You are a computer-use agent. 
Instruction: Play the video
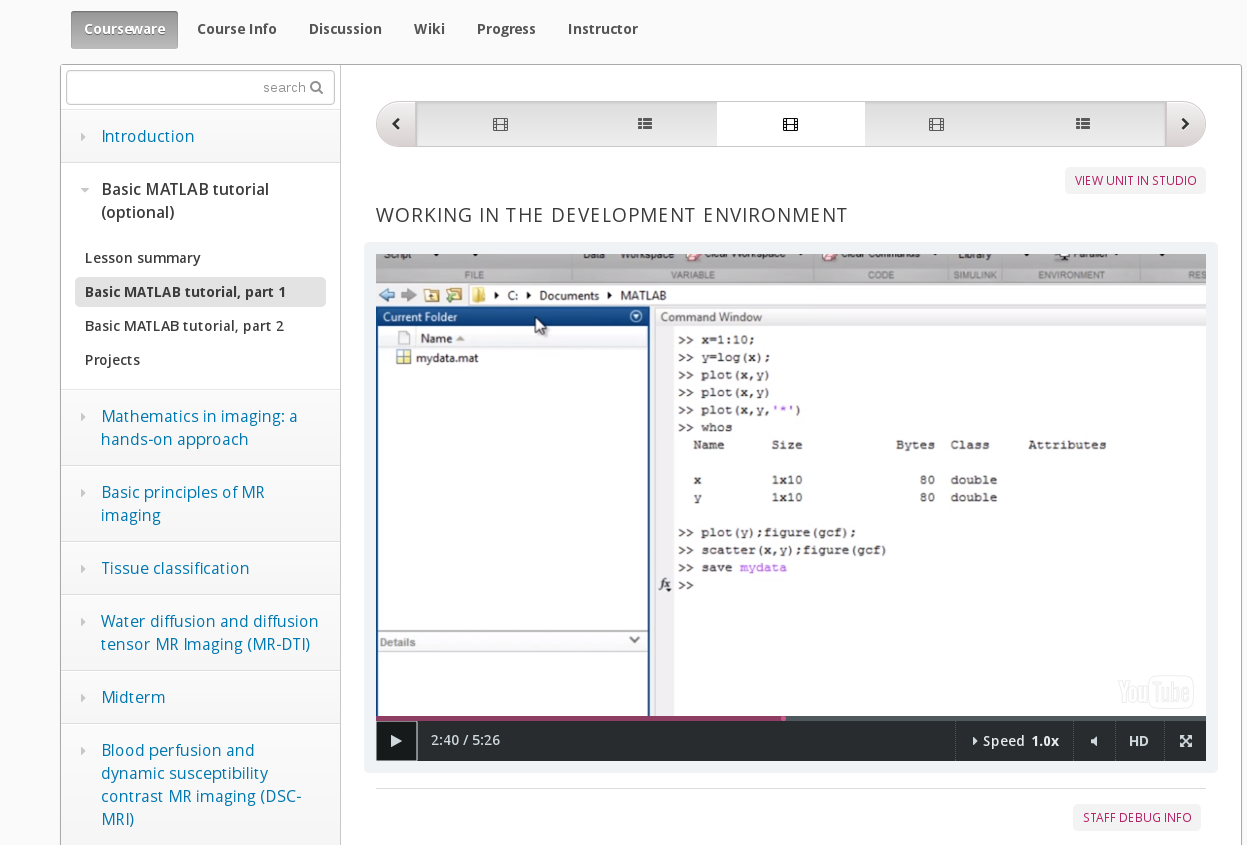(396, 741)
